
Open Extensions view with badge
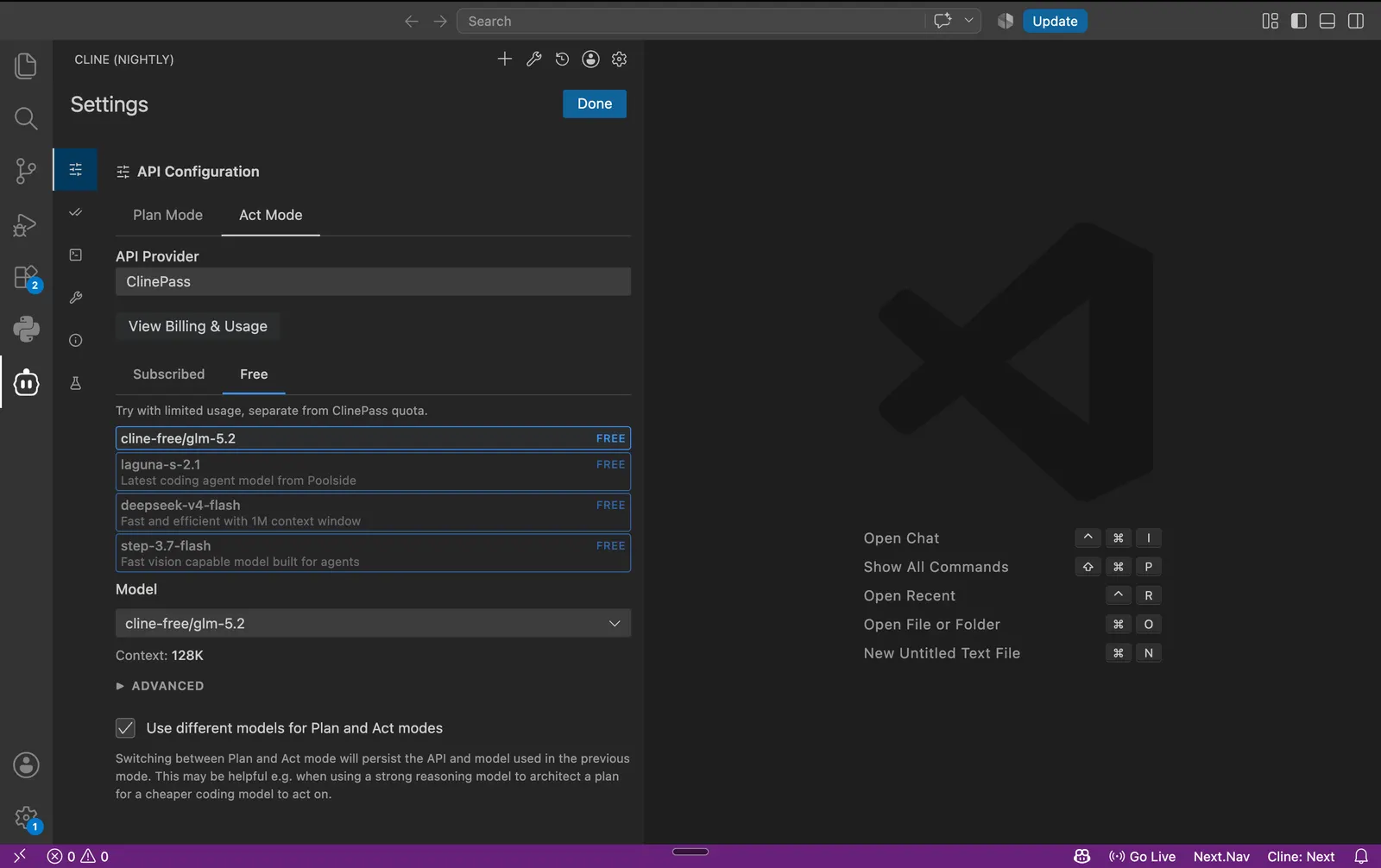pyautogui.click(x=26, y=278)
